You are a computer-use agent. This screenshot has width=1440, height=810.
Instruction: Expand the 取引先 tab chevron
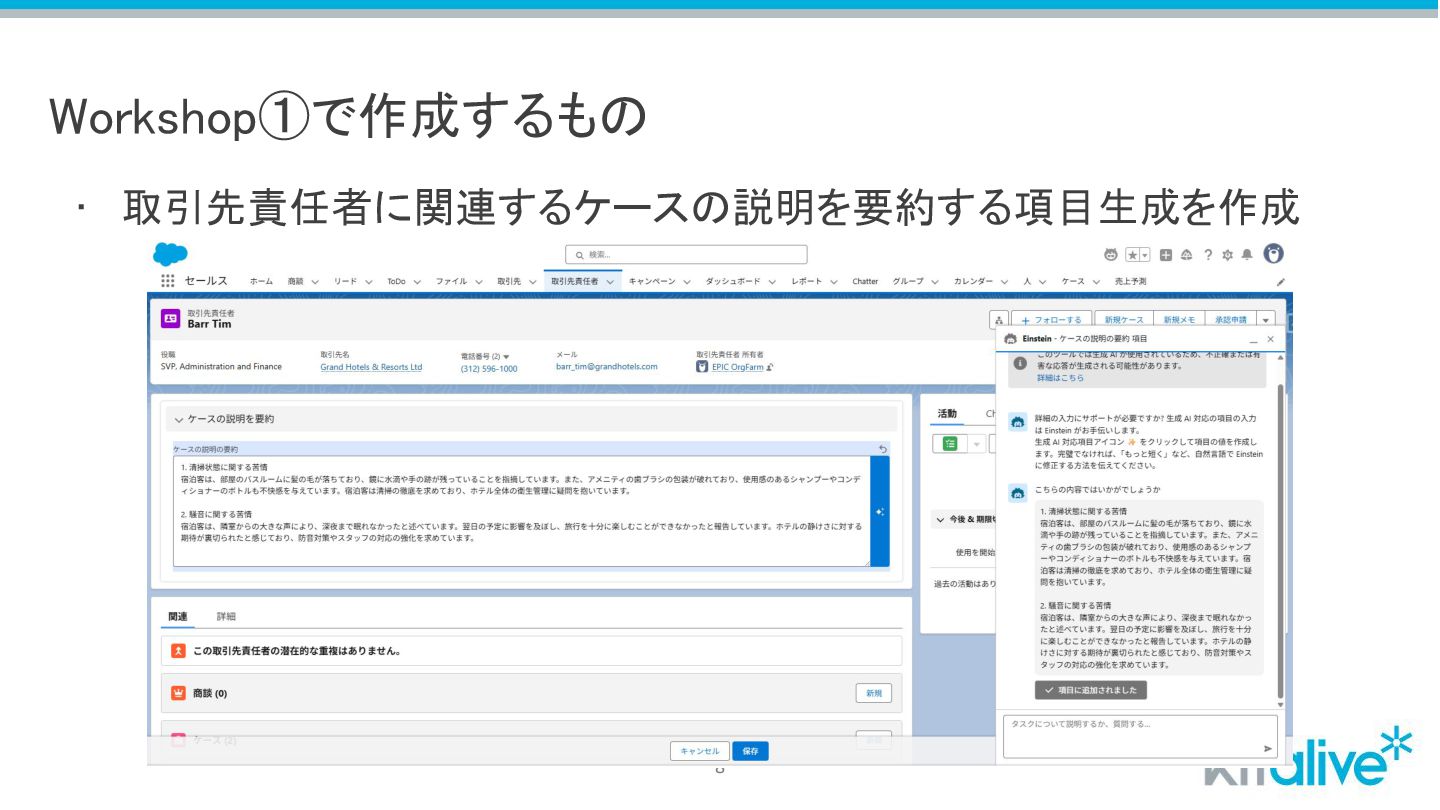click(x=533, y=282)
